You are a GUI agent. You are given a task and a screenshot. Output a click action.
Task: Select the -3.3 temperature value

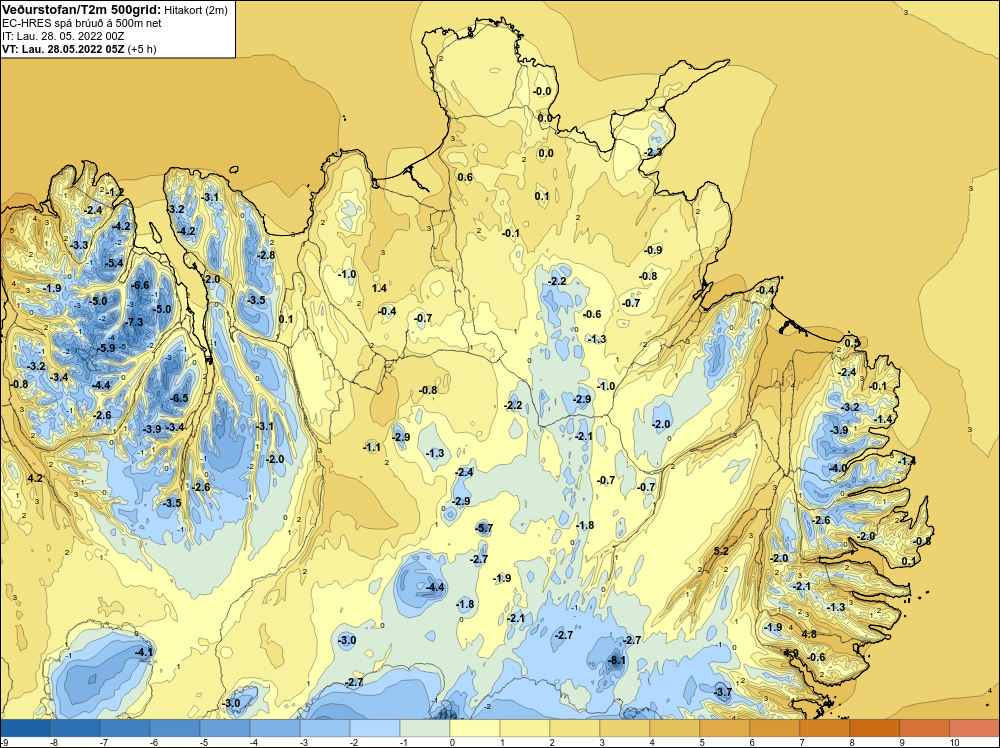tap(79, 246)
